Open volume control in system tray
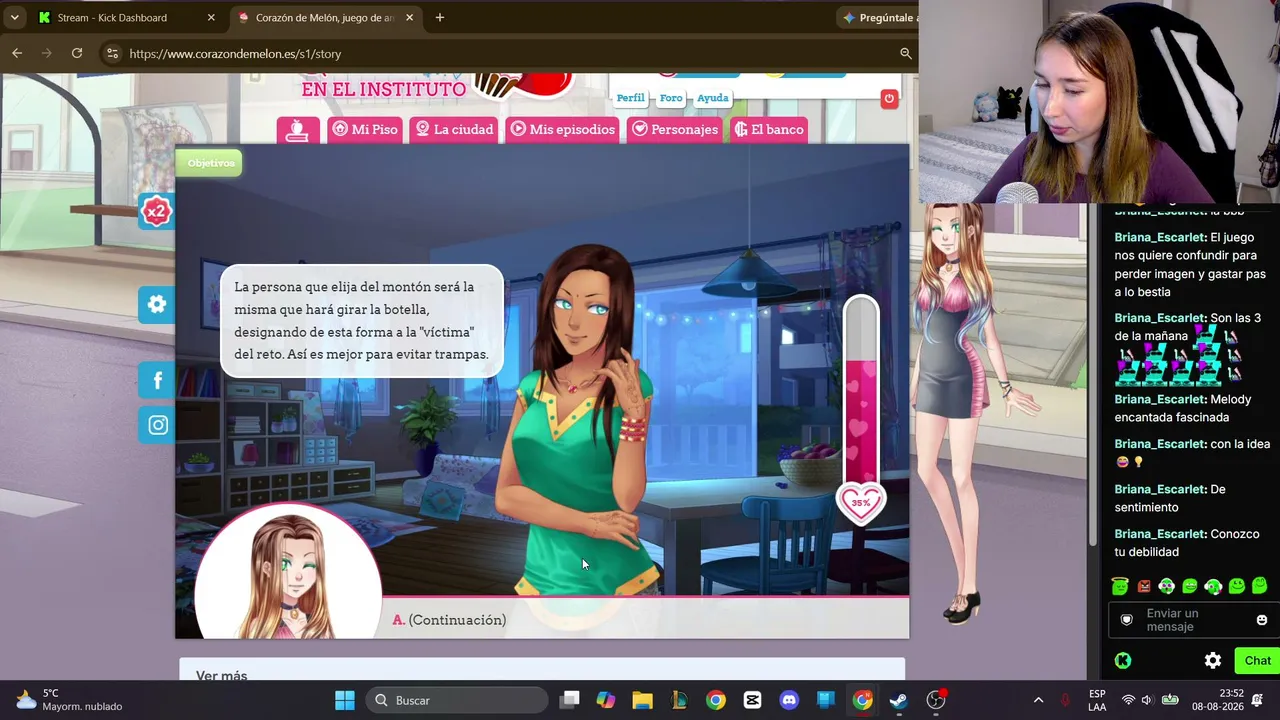The height and width of the screenshot is (720, 1280). tap(1147, 700)
